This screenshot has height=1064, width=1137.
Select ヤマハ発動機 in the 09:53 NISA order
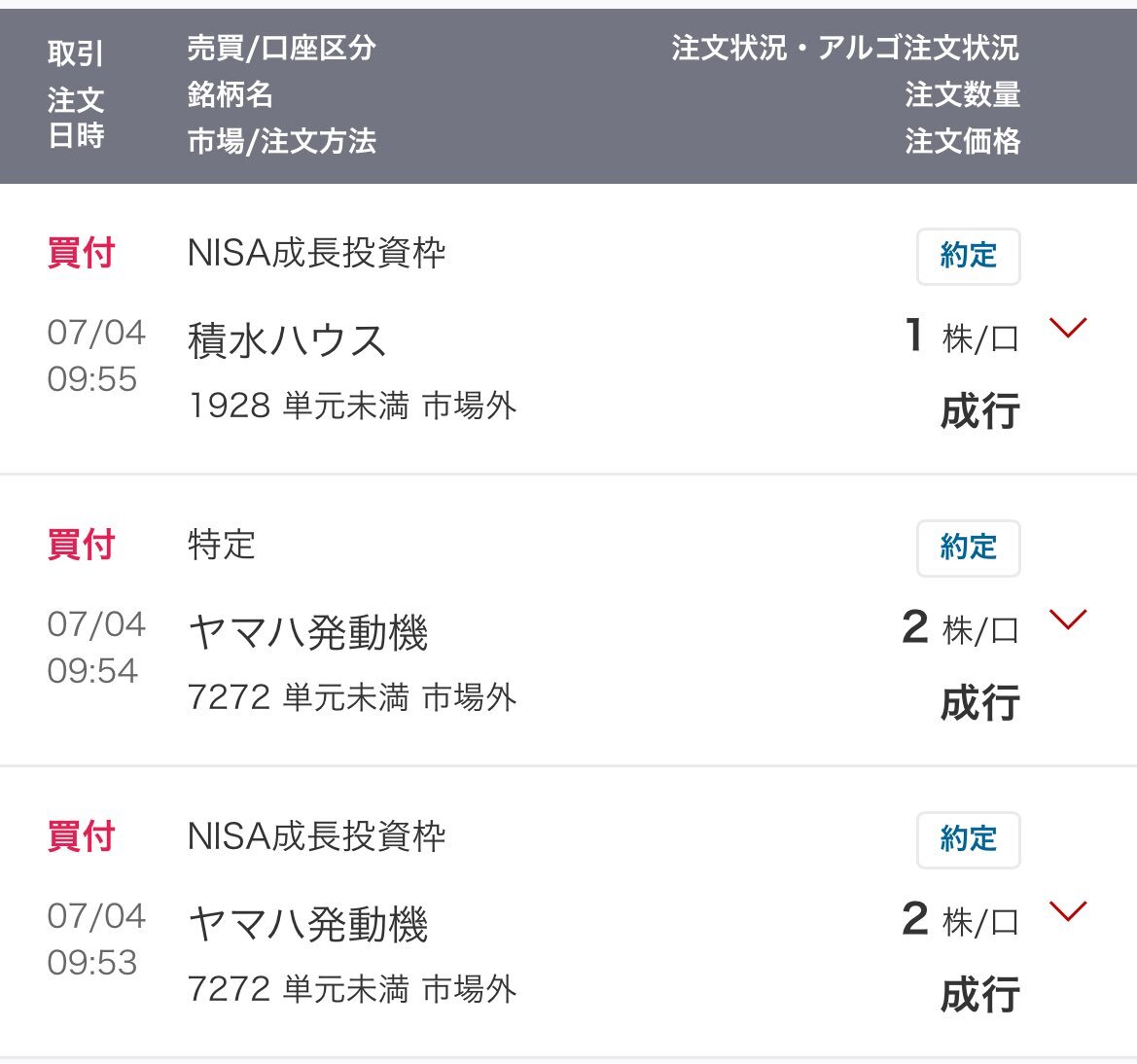(x=307, y=923)
